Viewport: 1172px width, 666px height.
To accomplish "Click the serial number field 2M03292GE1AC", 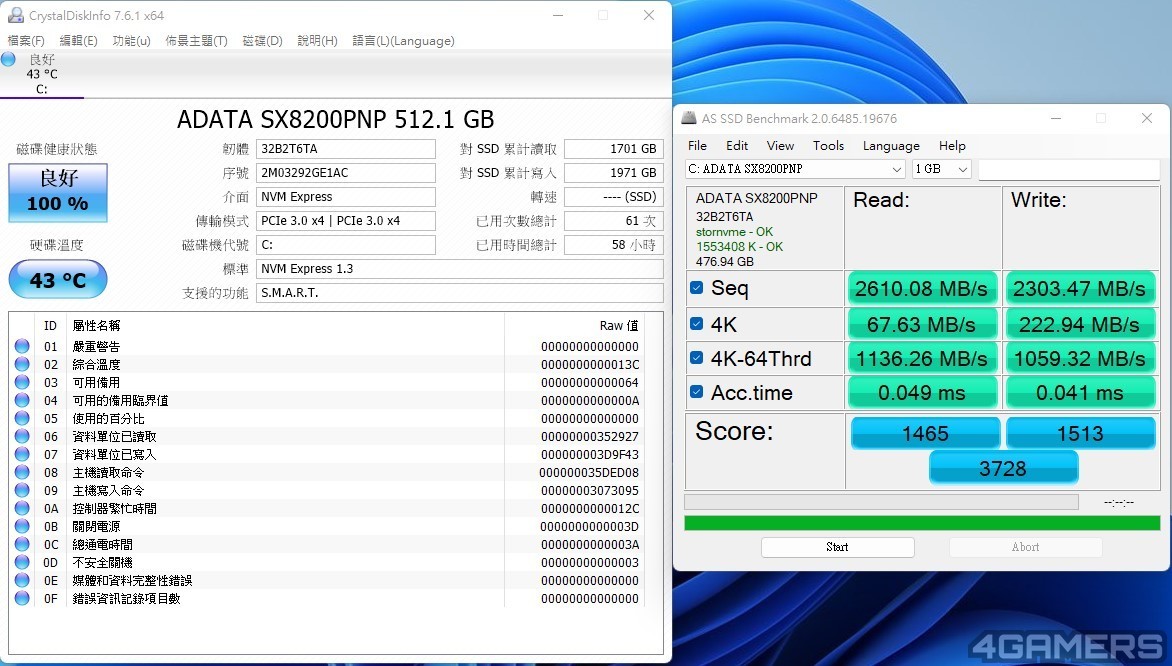I will point(346,173).
